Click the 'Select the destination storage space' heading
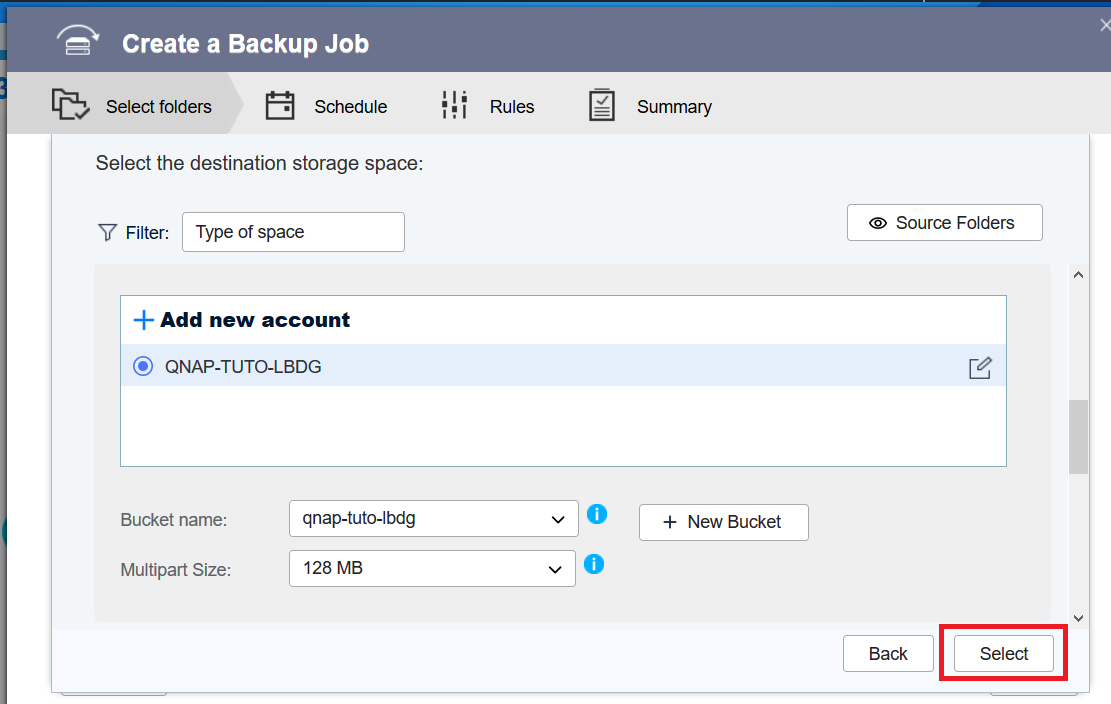 pyautogui.click(x=259, y=164)
